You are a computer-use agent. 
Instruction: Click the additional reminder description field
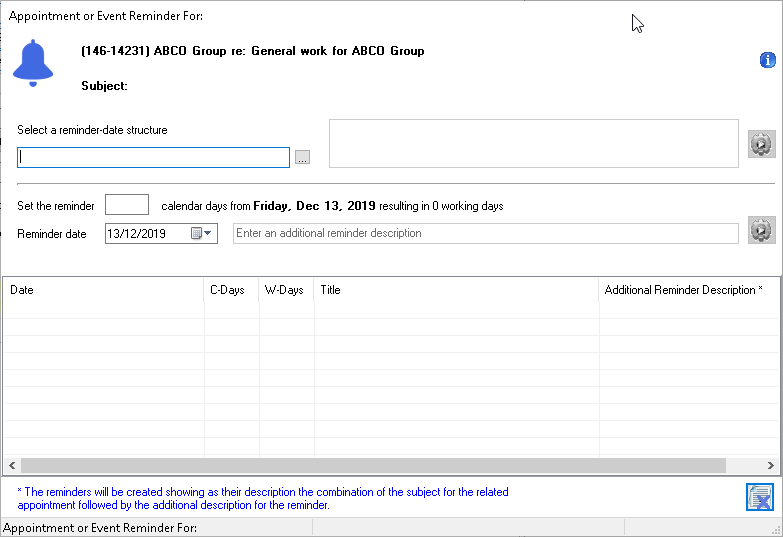click(x=486, y=233)
